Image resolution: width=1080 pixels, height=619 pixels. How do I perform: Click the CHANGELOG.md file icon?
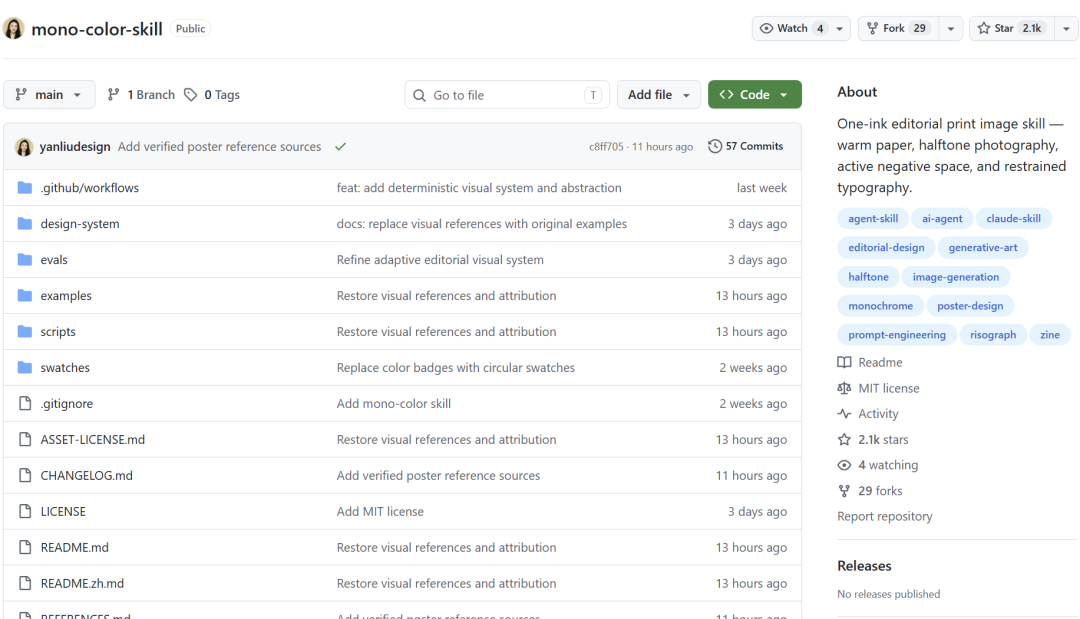[x=25, y=475]
